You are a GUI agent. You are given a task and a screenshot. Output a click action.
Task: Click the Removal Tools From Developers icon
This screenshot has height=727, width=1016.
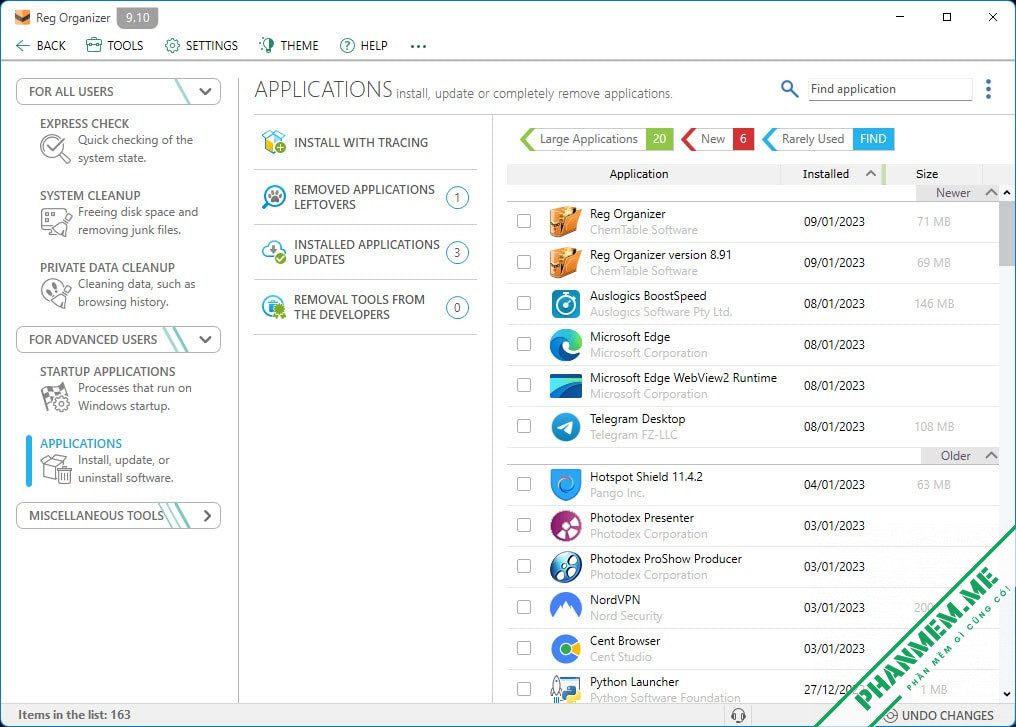click(274, 307)
